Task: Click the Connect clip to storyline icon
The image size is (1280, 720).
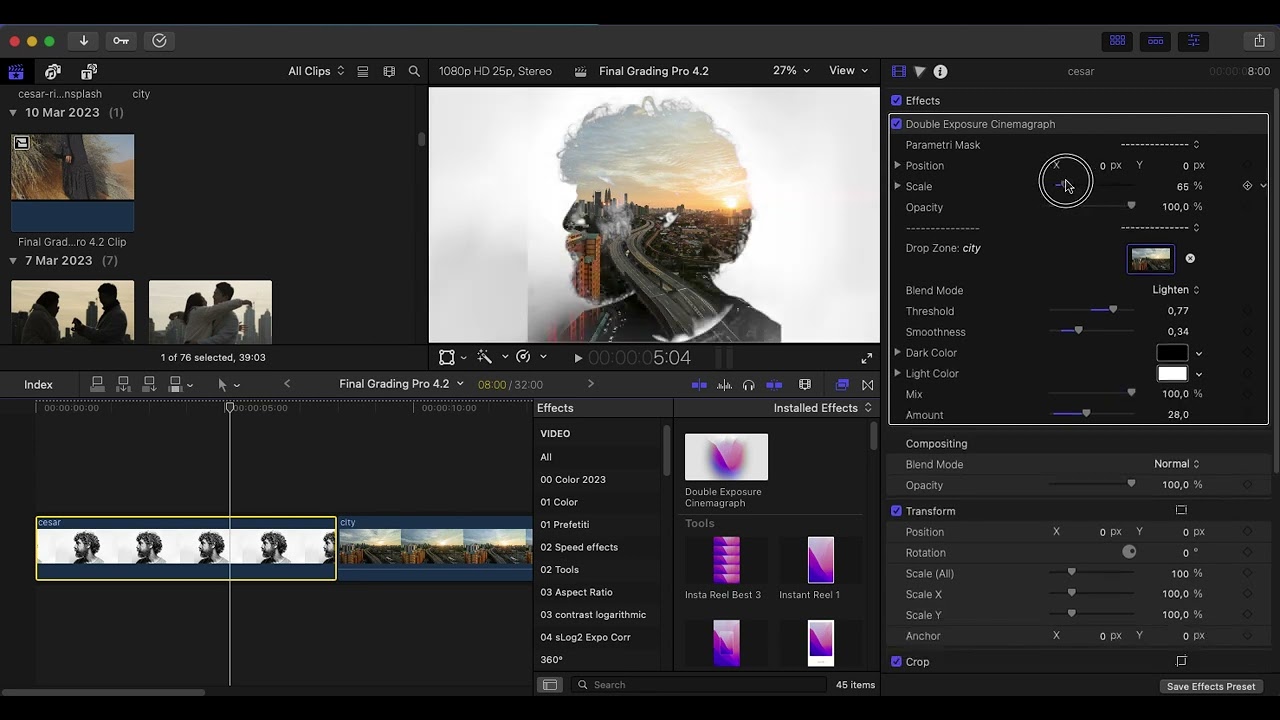Action: pyautogui.click(x=97, y=384)
